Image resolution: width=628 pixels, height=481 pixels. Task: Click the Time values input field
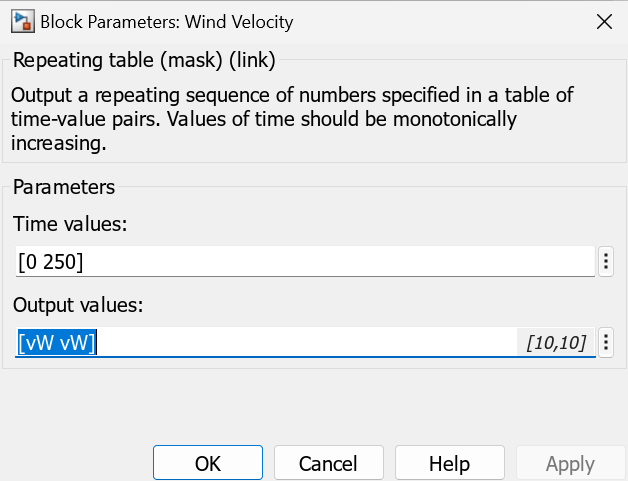point(300,262)
